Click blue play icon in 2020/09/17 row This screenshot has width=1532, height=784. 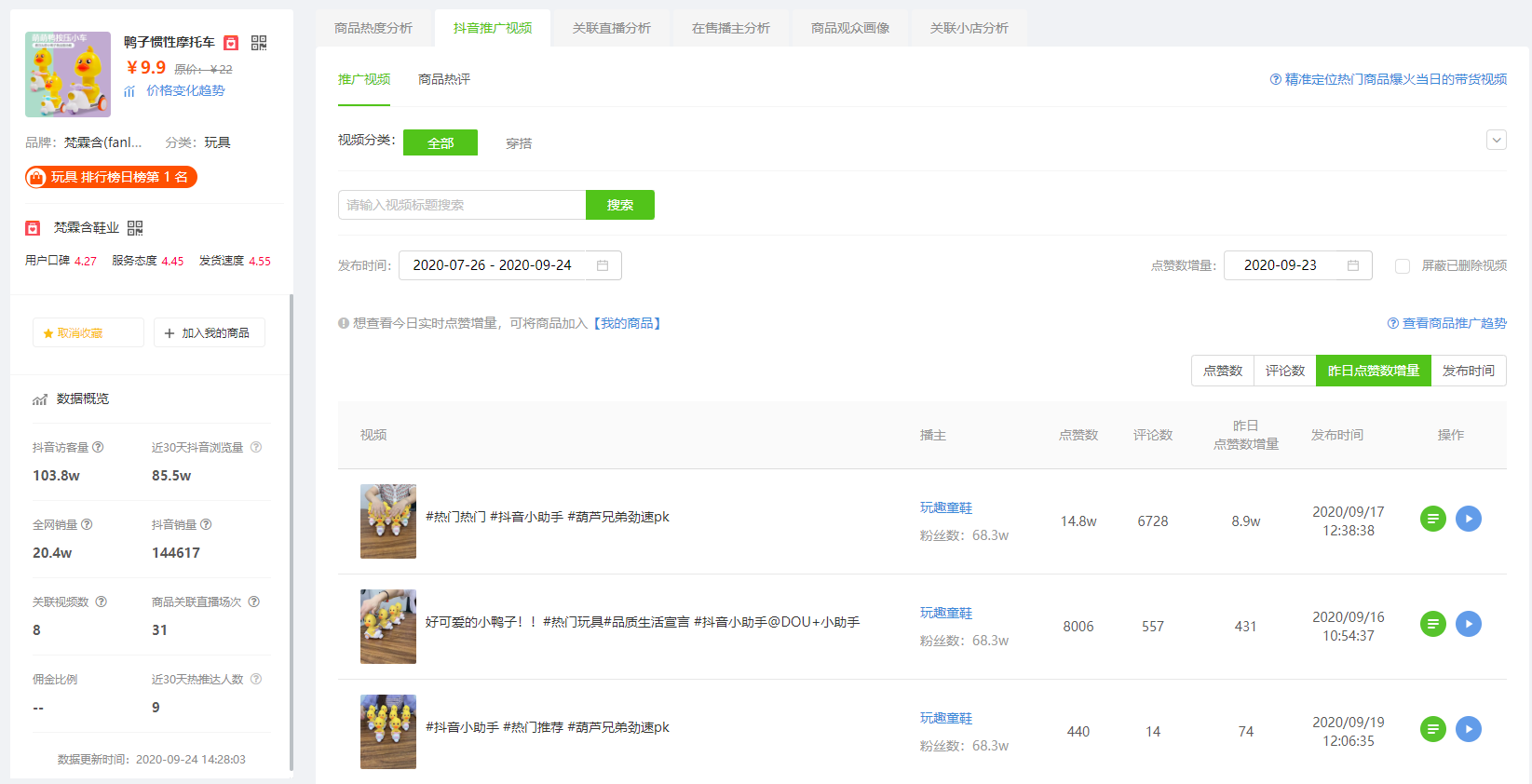(x=1469, y=519)
